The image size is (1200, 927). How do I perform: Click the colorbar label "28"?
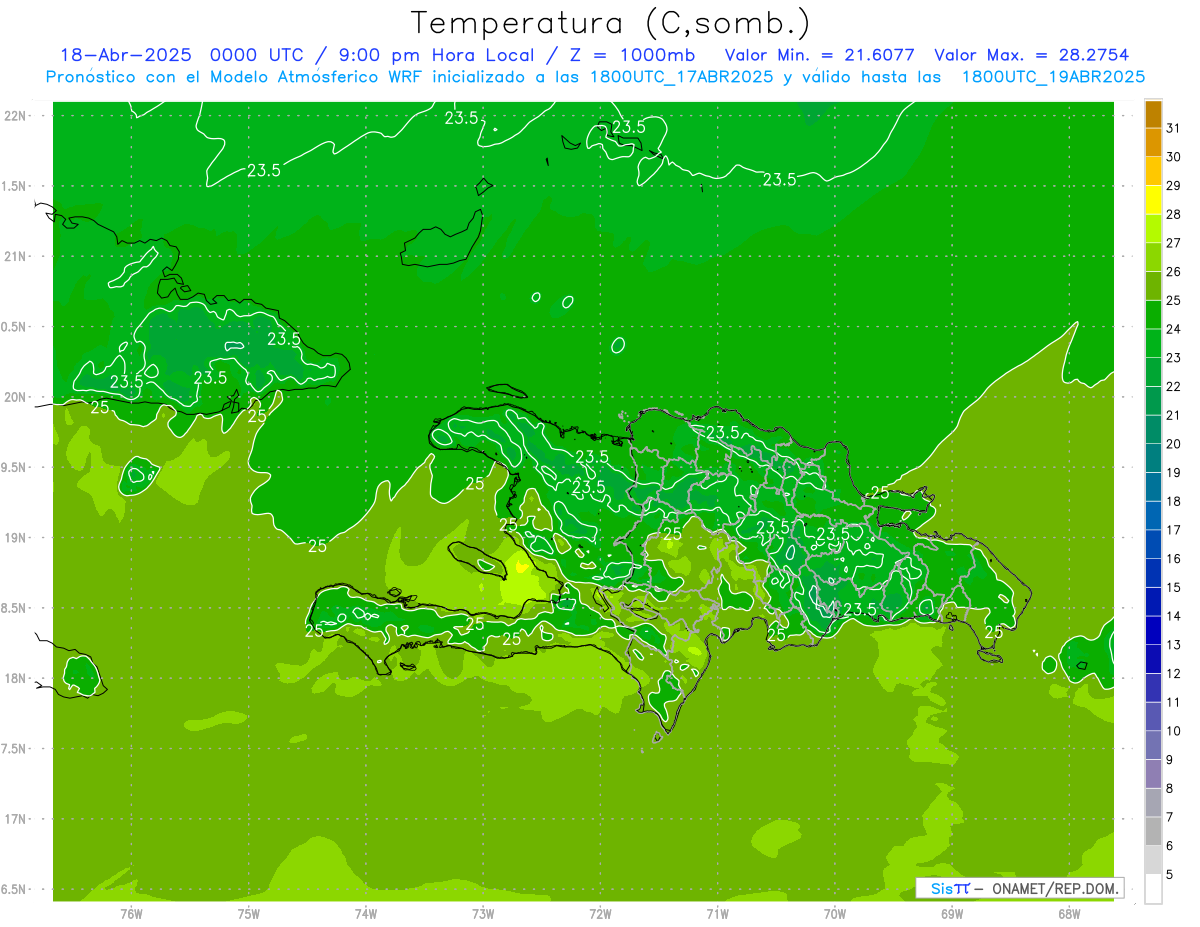click(1174, 214)
